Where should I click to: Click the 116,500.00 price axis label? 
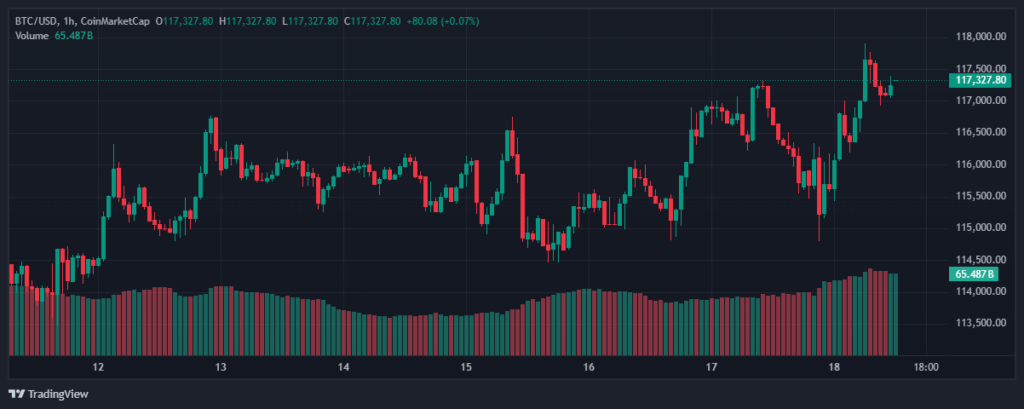980,133
